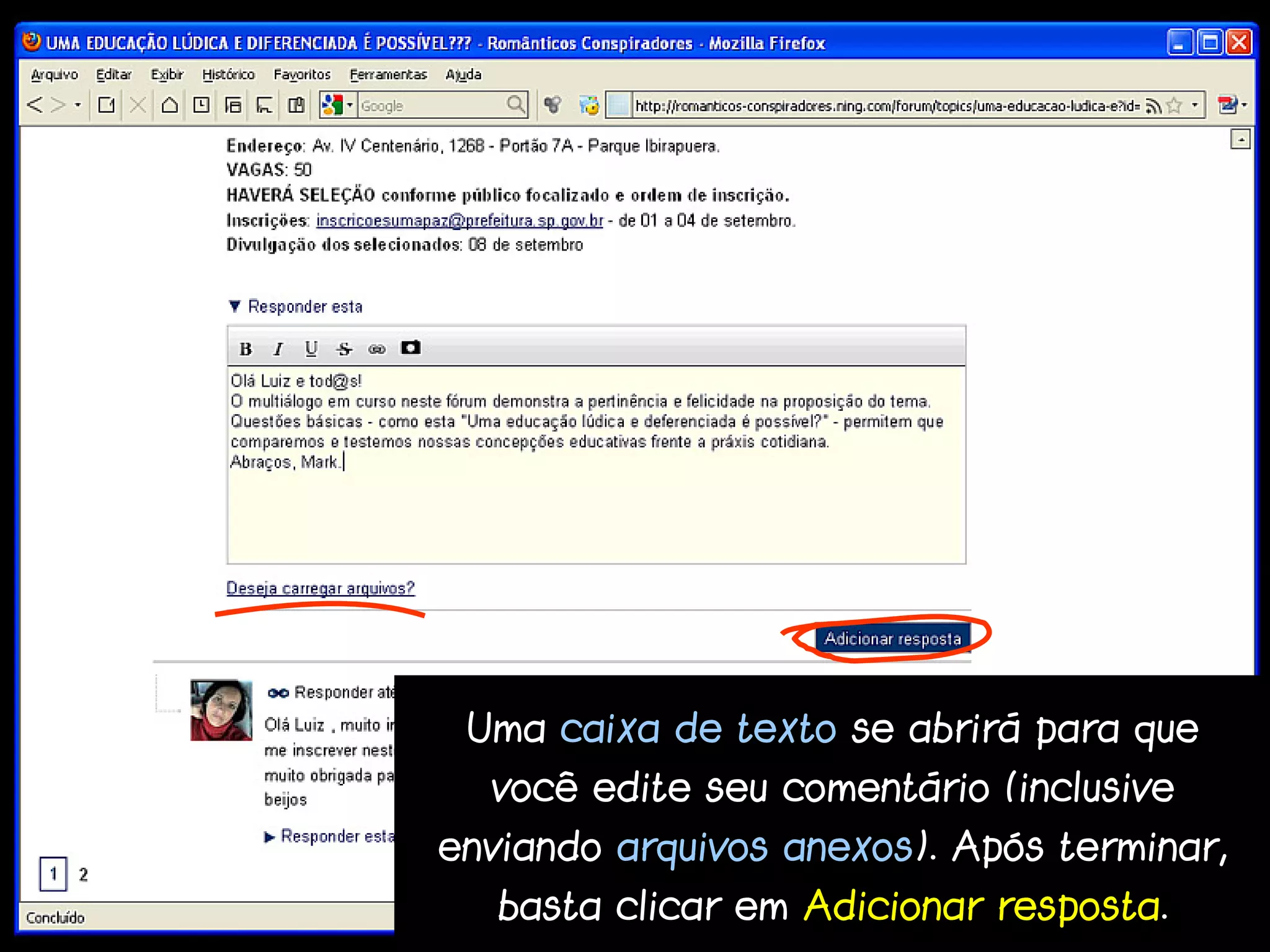This screenshot has width=1270, height=952.
Task: Go back with the browser Back arrow
Action: (x=35, y=105)
